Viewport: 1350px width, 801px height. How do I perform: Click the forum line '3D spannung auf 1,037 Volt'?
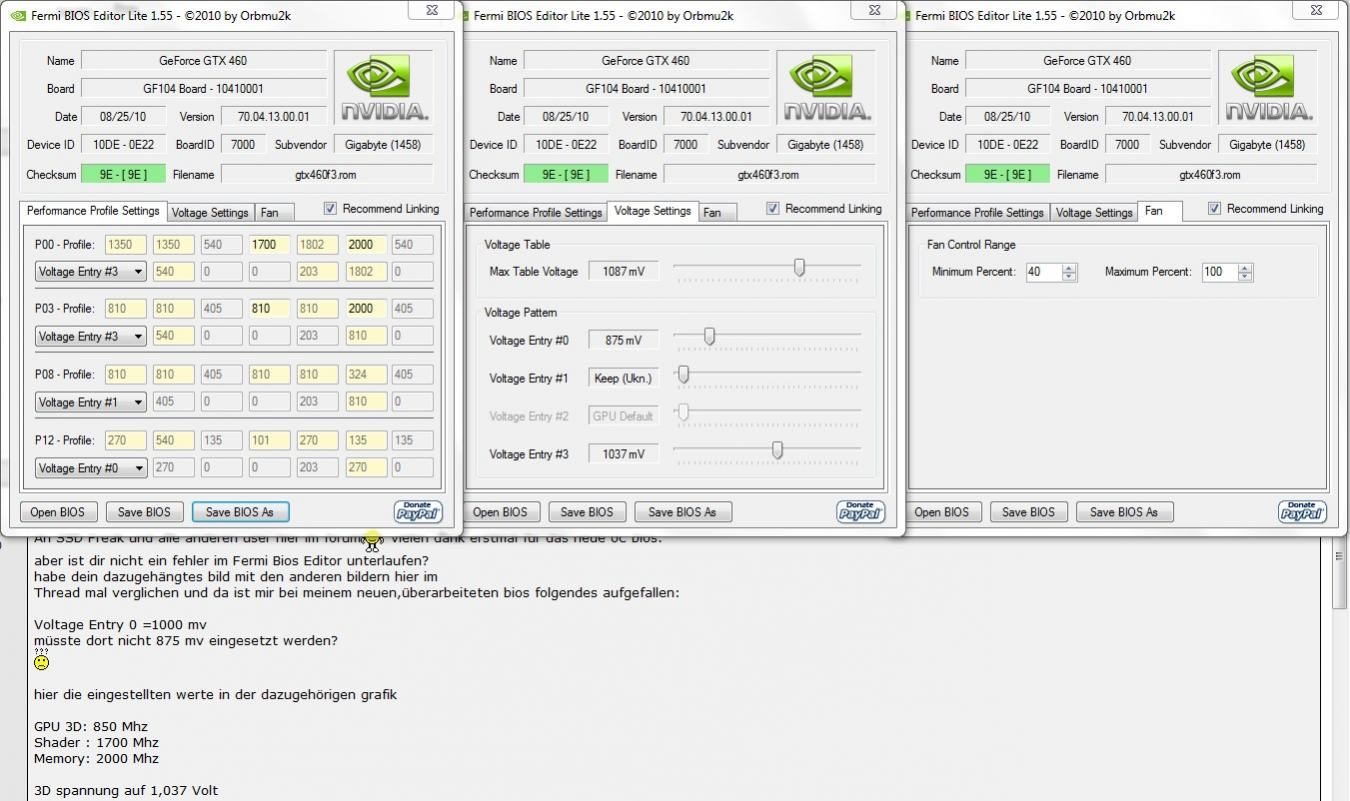pyautogui.click(x=126, y=790)
